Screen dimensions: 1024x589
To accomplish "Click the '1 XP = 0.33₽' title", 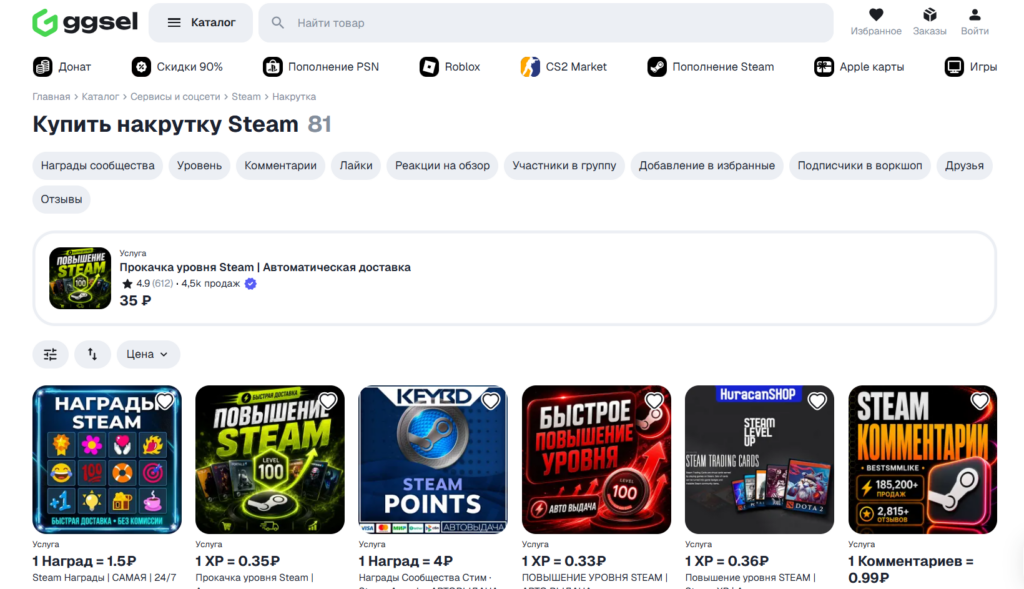I will point(564,561).
